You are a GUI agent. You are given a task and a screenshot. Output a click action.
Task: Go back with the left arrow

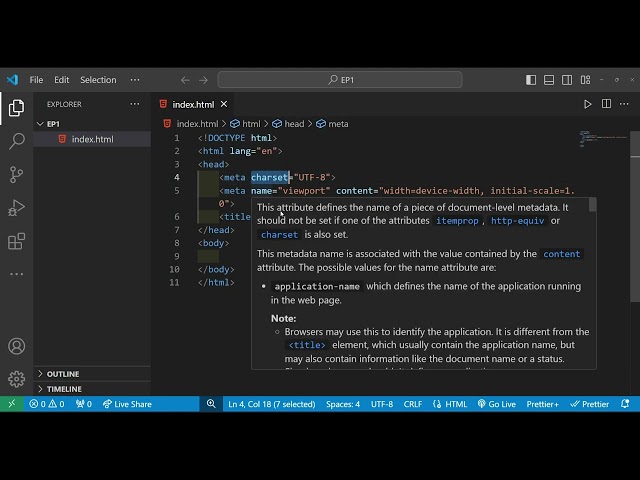pyautogui.click(x=185, y=80)
